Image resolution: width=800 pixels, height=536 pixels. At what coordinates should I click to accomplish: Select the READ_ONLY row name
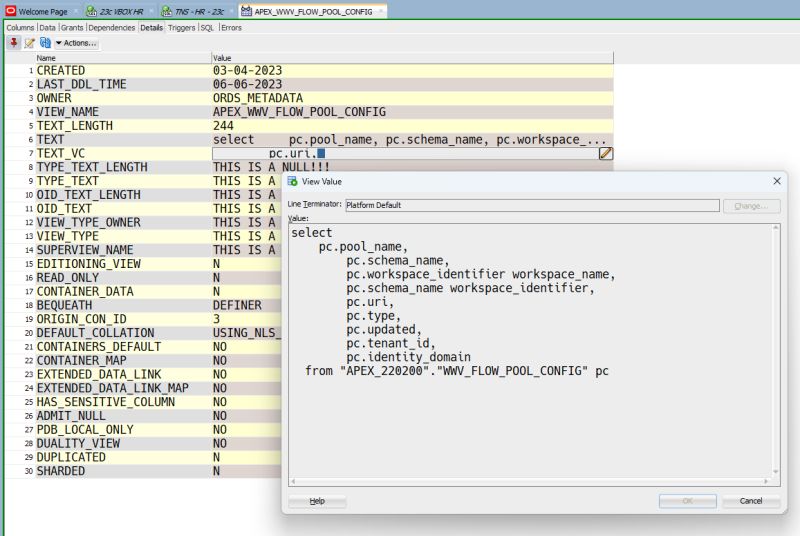point(67,277)
